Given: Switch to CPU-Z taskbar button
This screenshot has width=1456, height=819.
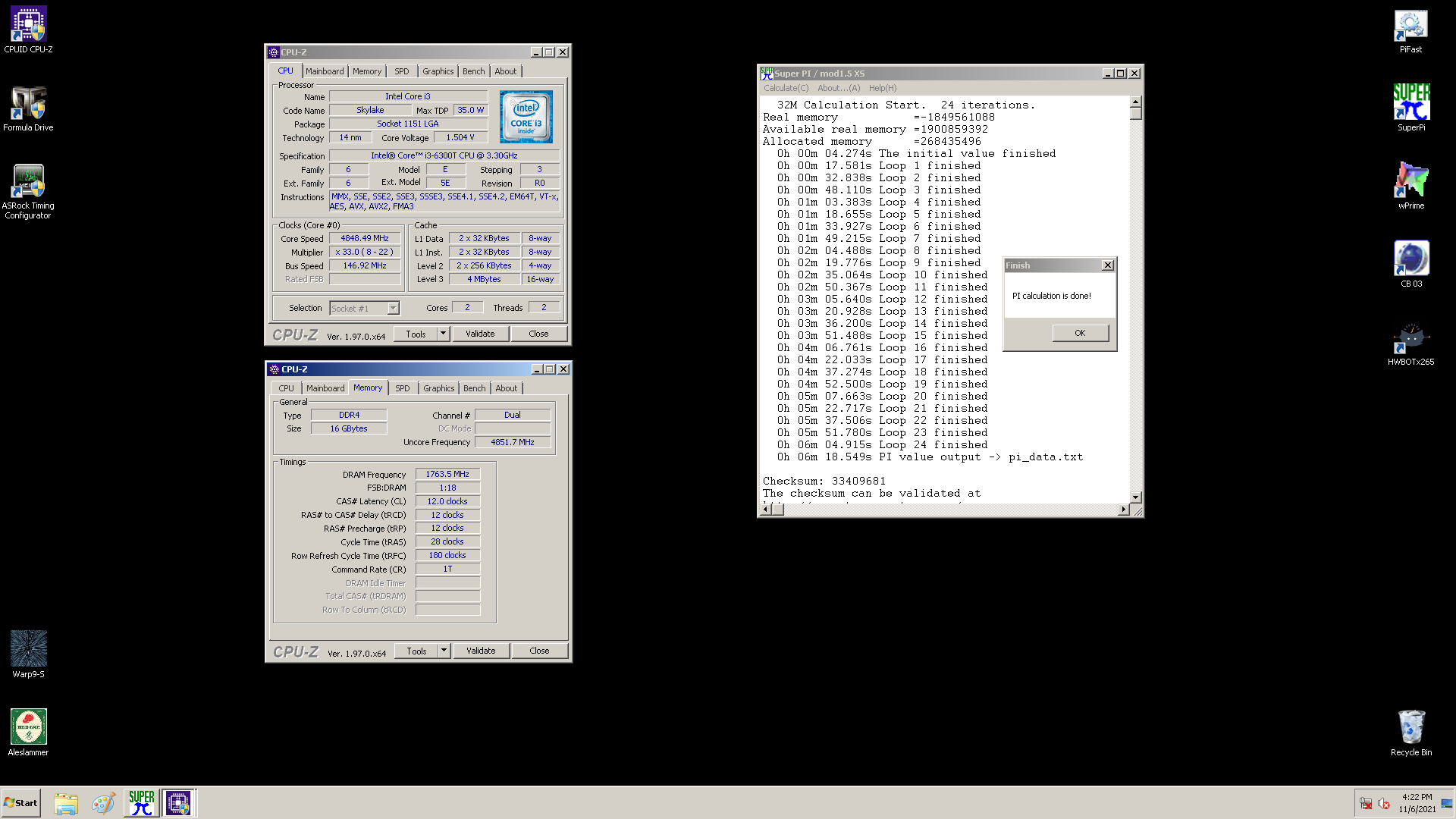Looking at the screenshot, I should [x=179, y=803].
